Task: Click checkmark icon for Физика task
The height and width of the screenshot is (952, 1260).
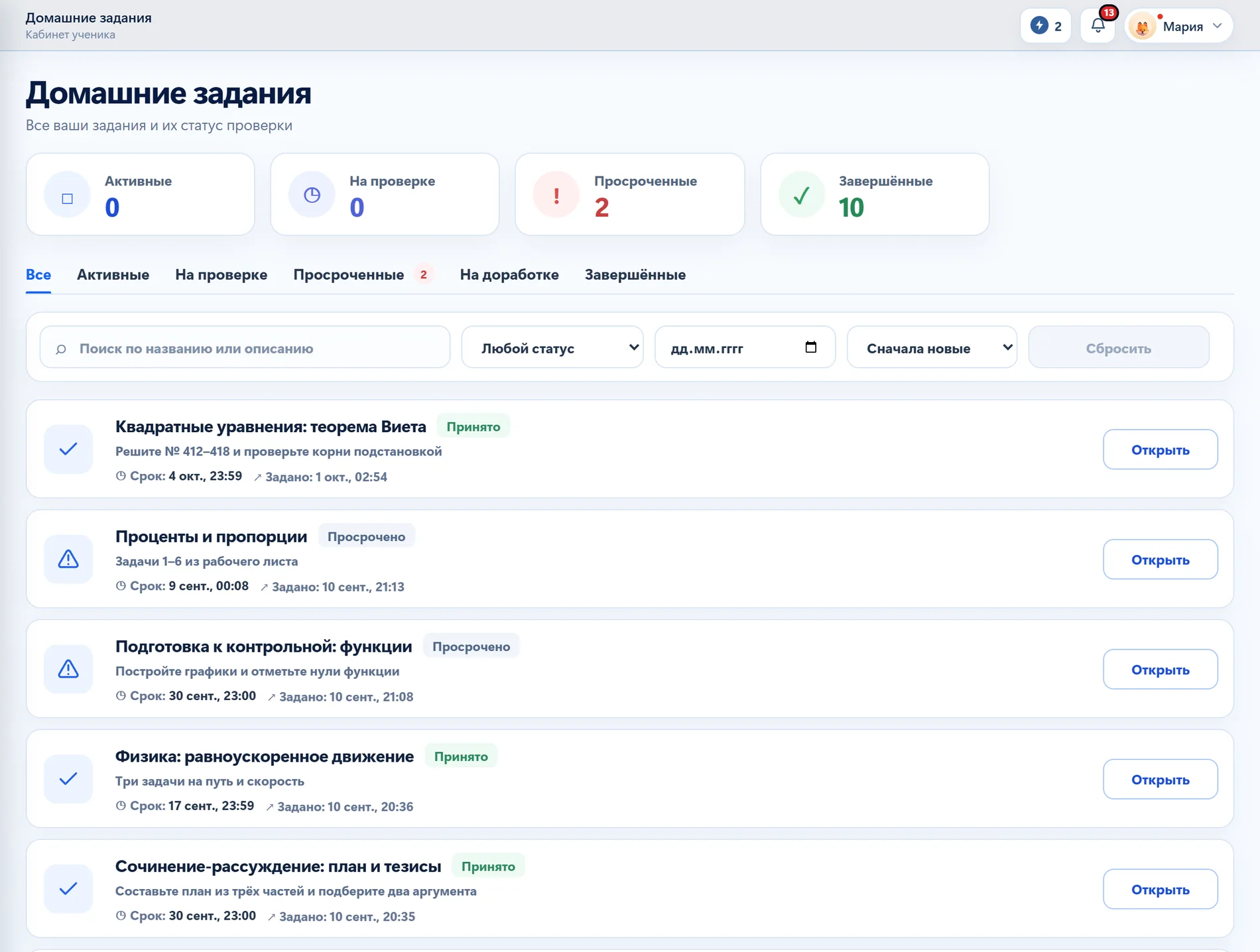Action: [68, 779]
